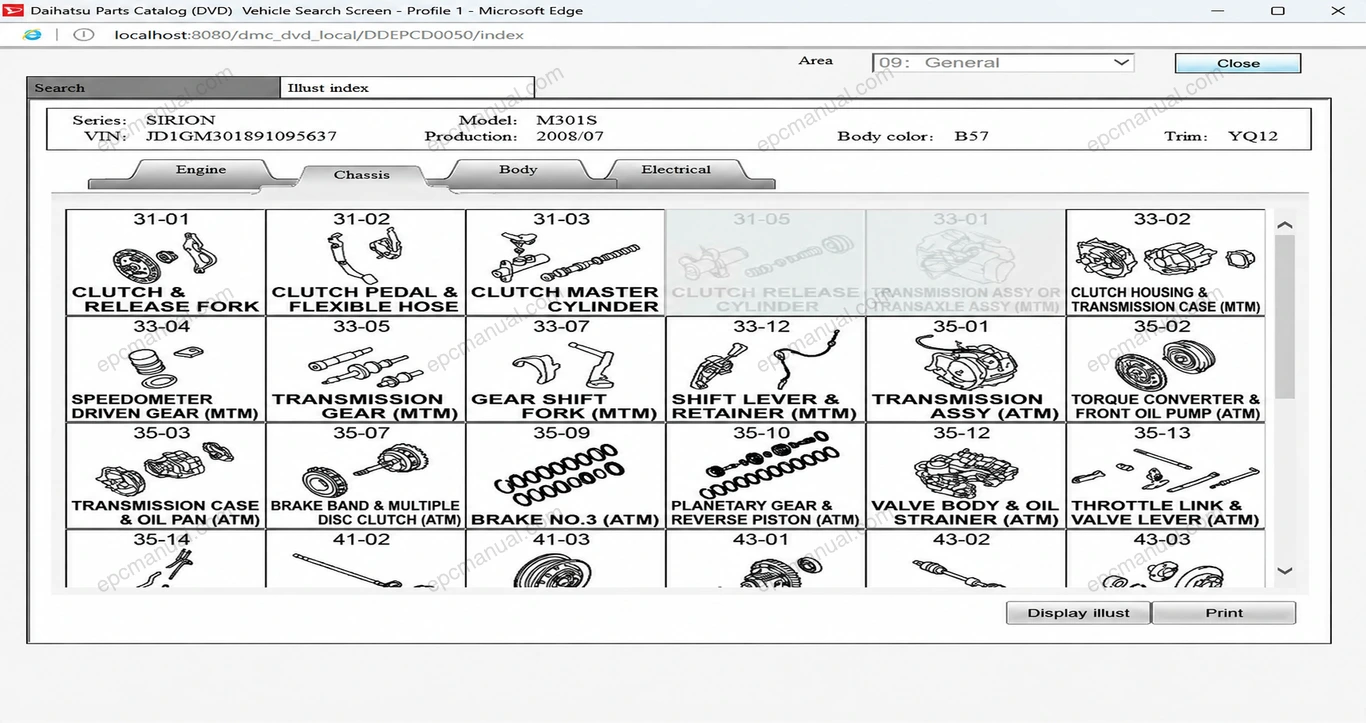Click the scroll up arrow of illustration list
Viewport: 1366px width, 723px height.
click(1285, 225)
